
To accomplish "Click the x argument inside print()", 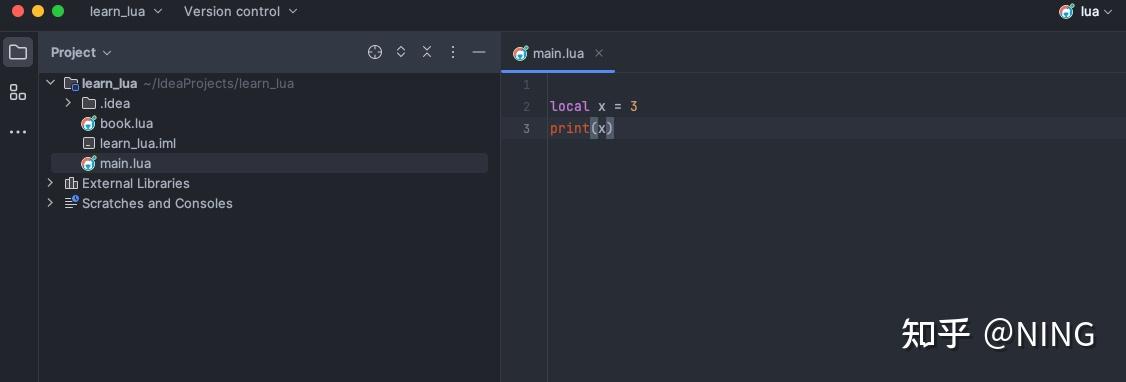I will 602,129.
